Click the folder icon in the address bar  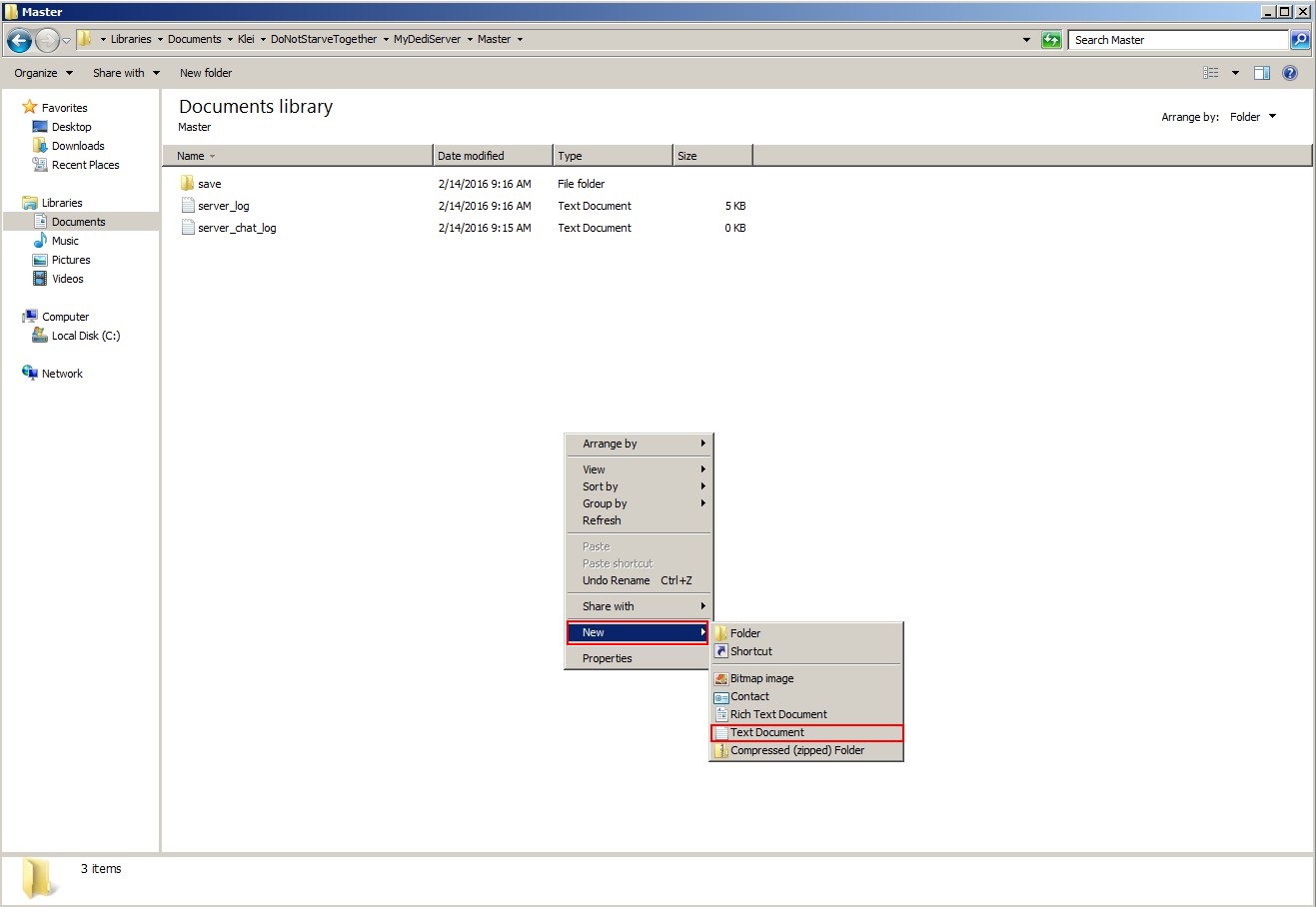(x=85, y=40)
